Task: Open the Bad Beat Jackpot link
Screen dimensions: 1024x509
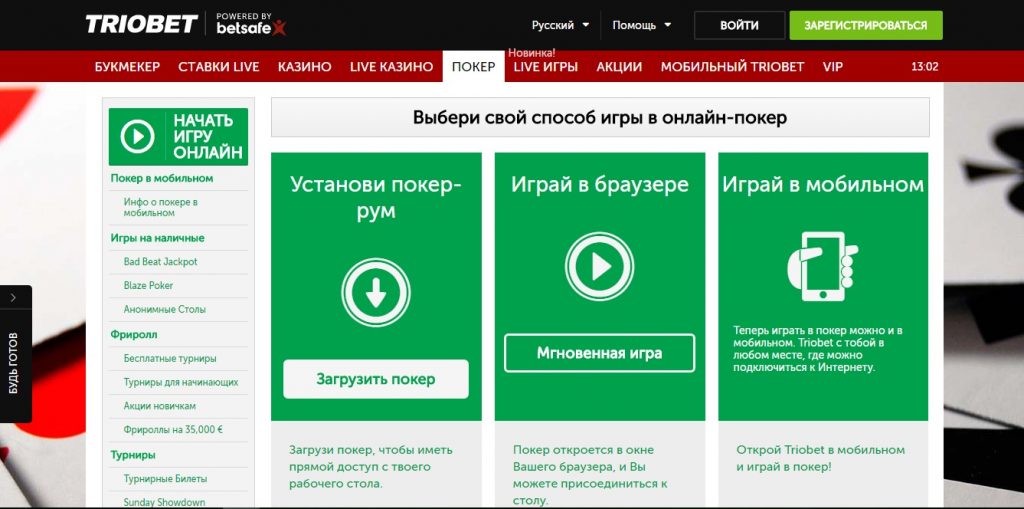Action: click(x=161, y=261)
